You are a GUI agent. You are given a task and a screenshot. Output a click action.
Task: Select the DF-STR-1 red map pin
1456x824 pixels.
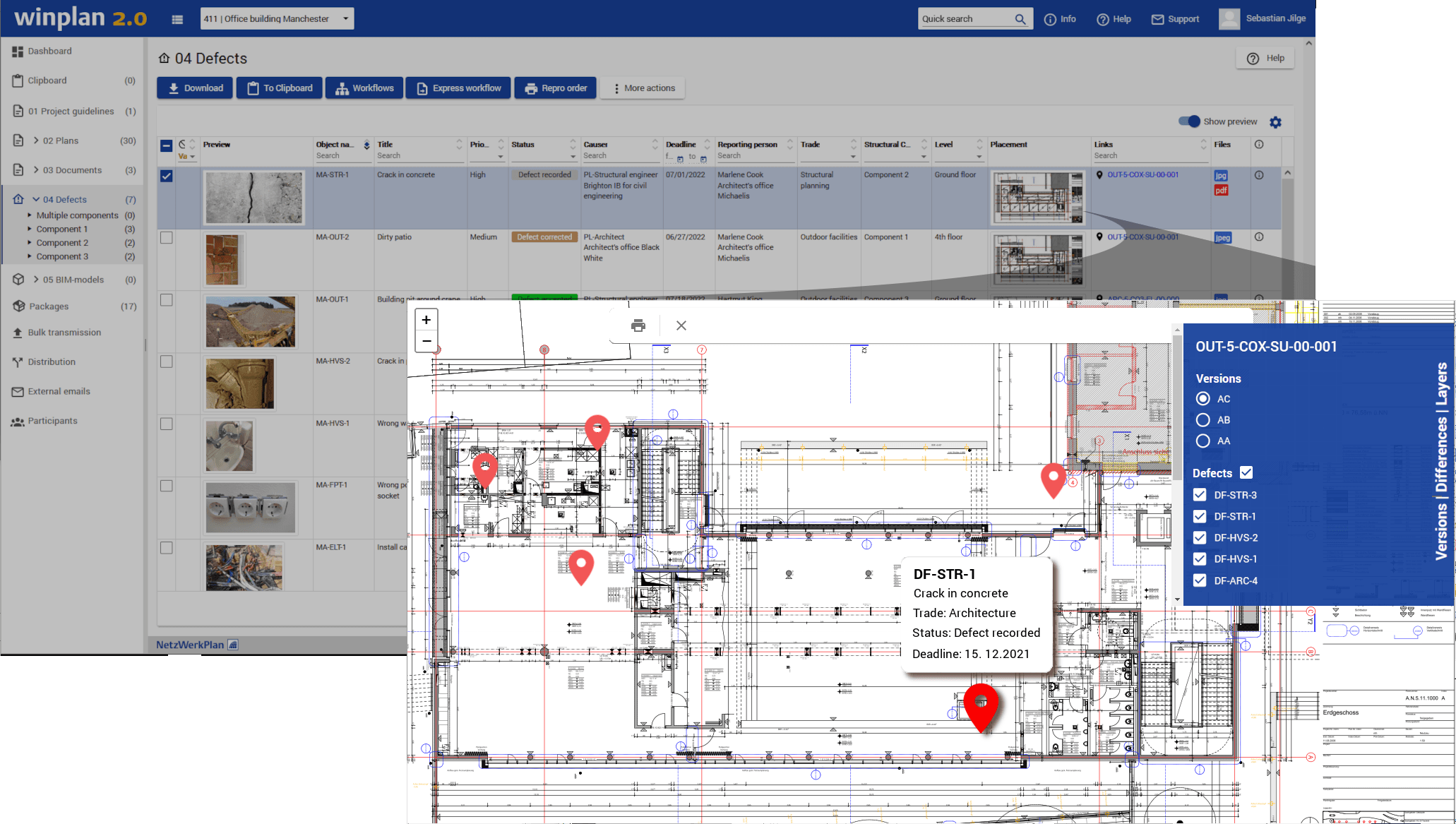(981, 706)
